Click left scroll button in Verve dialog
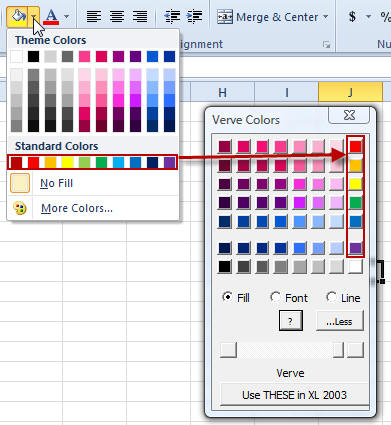 coord(228,350)
